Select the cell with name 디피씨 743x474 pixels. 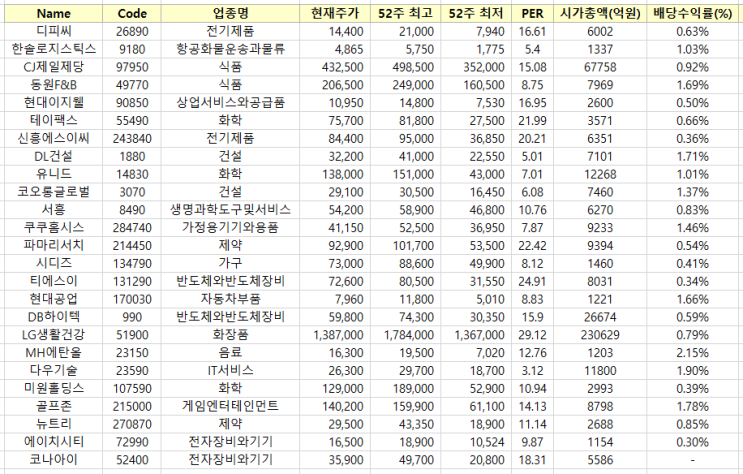coord(54,32)
